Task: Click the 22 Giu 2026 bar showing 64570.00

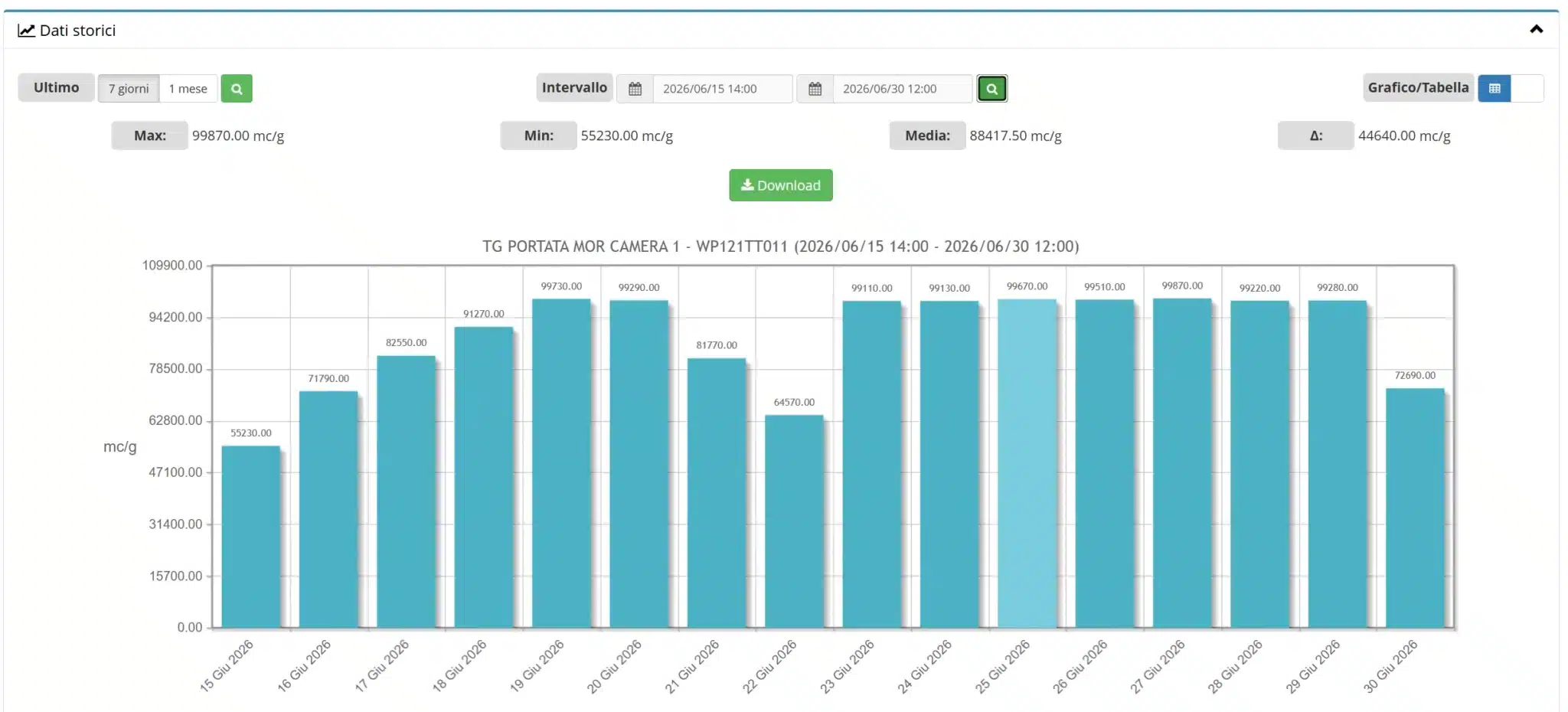Action: 794,521
